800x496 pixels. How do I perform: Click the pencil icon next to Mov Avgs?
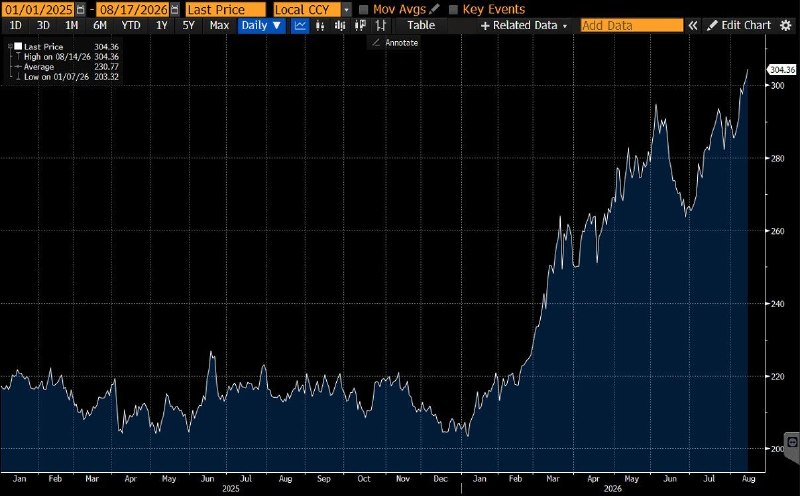tap(434, 9)
